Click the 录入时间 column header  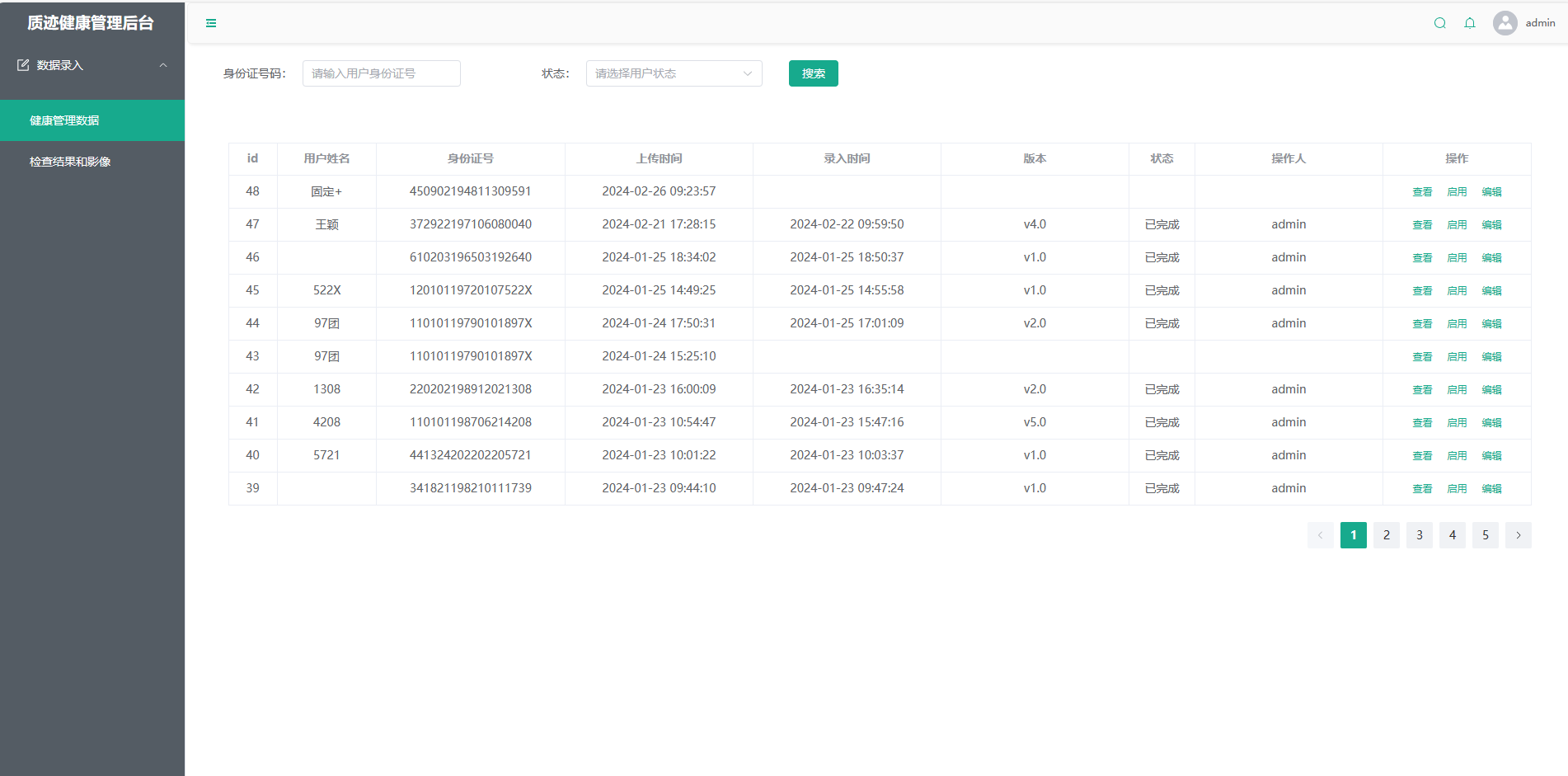coord(847,158)
